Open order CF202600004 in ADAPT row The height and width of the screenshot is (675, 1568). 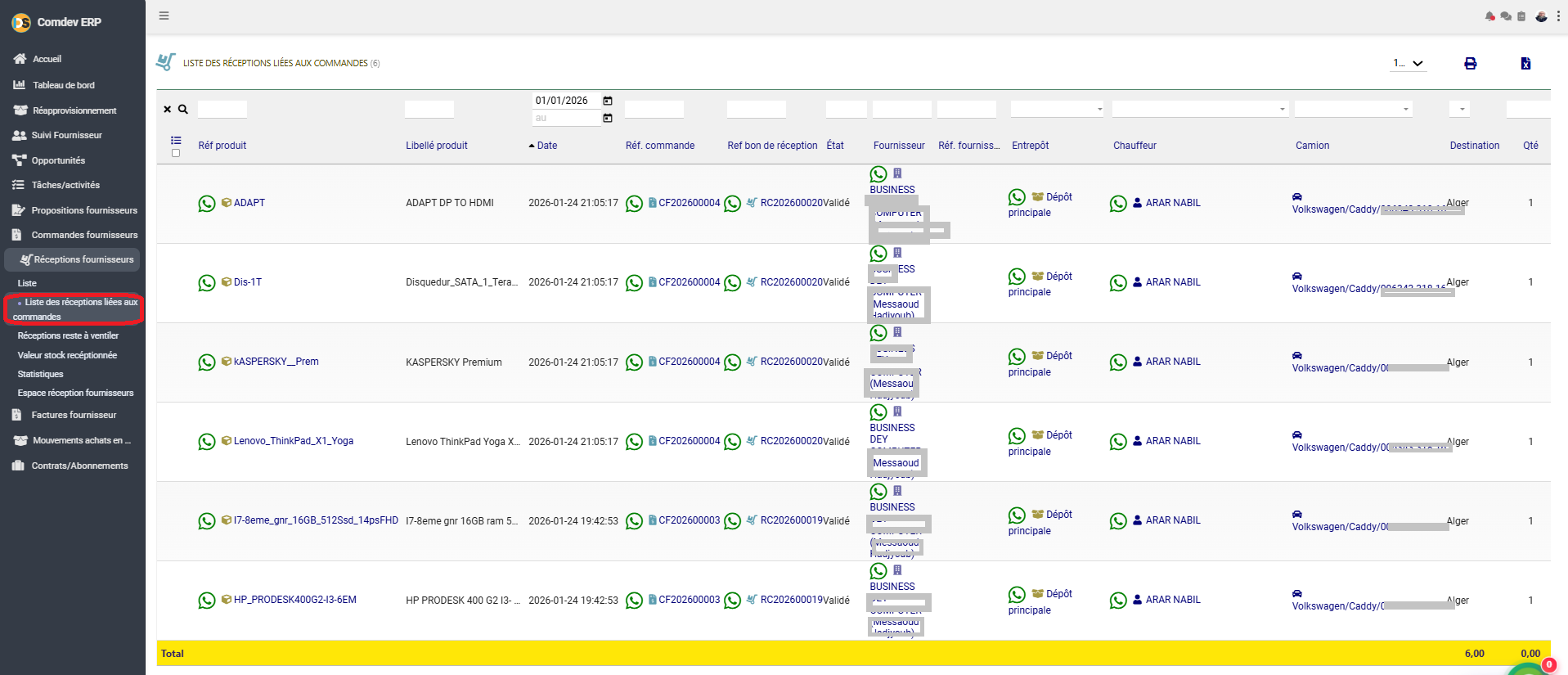[690, 203]
